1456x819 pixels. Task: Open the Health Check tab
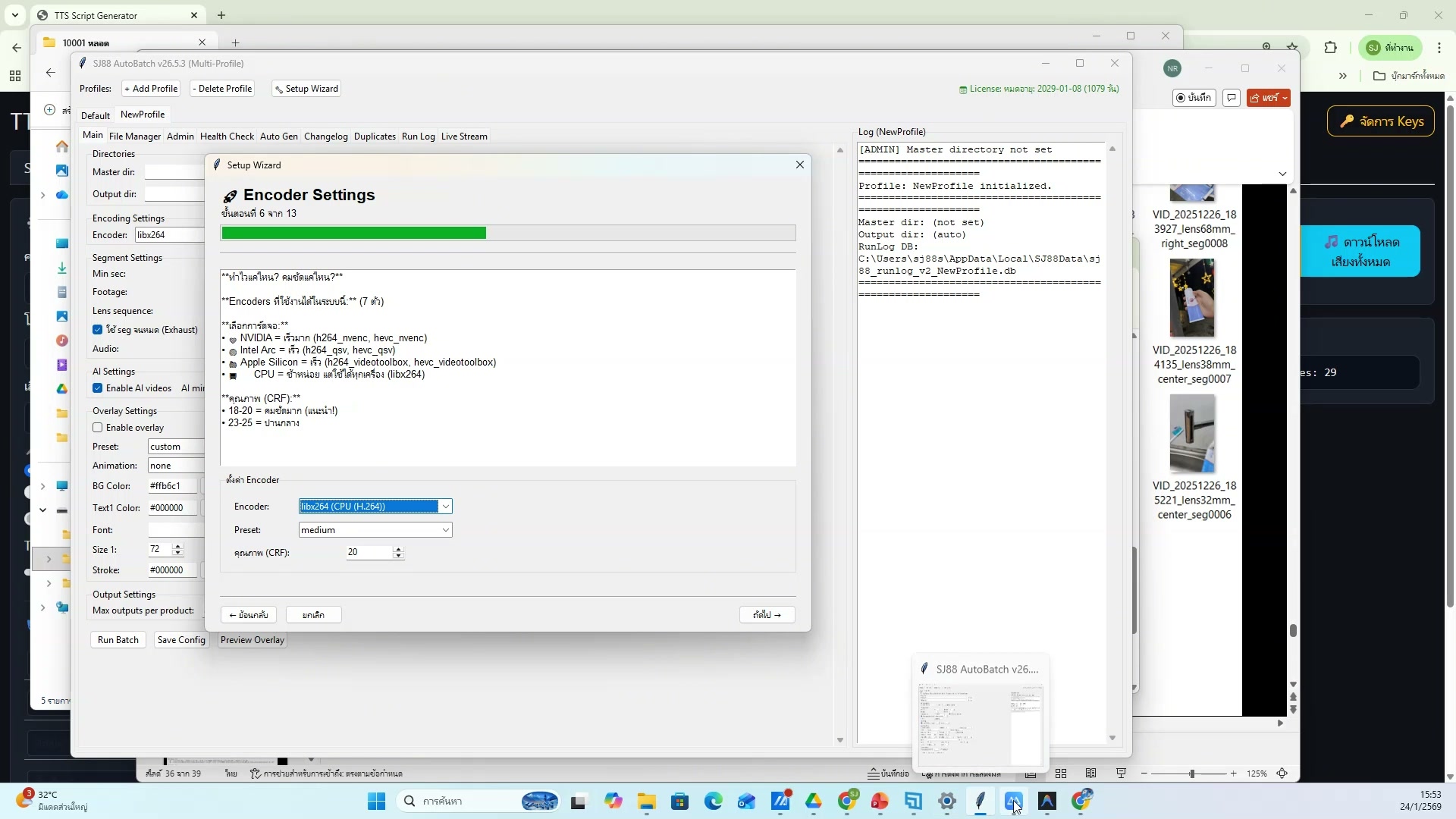[x=227, y=136]
